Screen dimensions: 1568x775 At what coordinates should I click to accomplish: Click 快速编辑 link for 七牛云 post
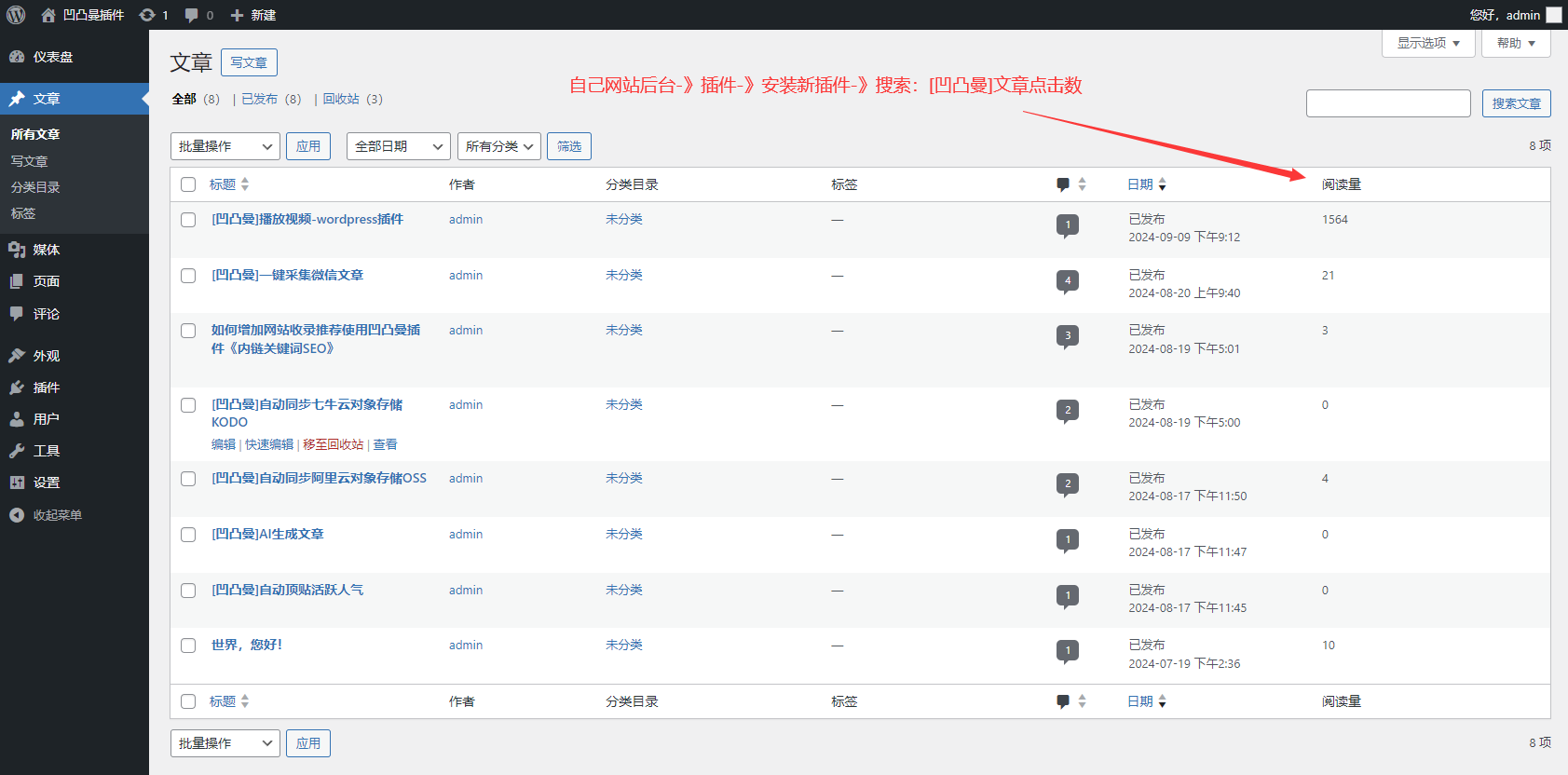[269, 444]
